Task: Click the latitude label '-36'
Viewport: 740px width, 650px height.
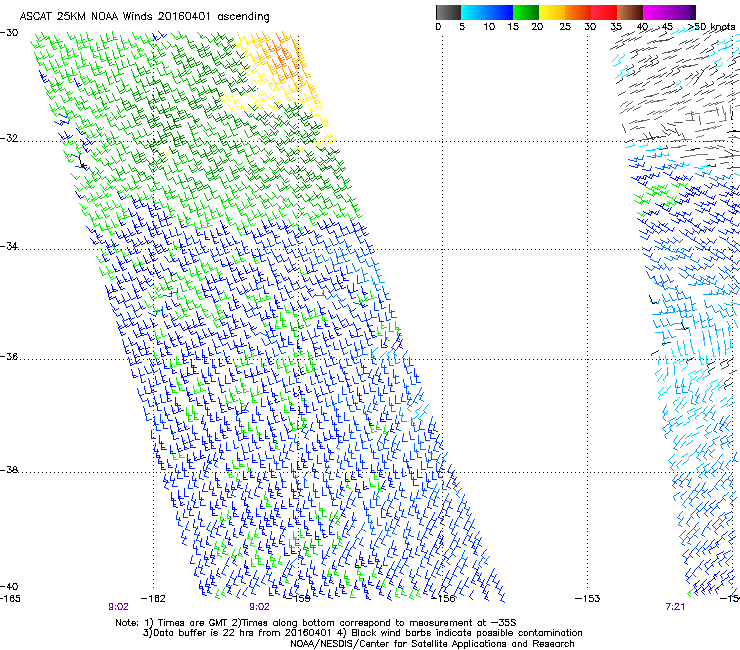Action: coord(9,356)
